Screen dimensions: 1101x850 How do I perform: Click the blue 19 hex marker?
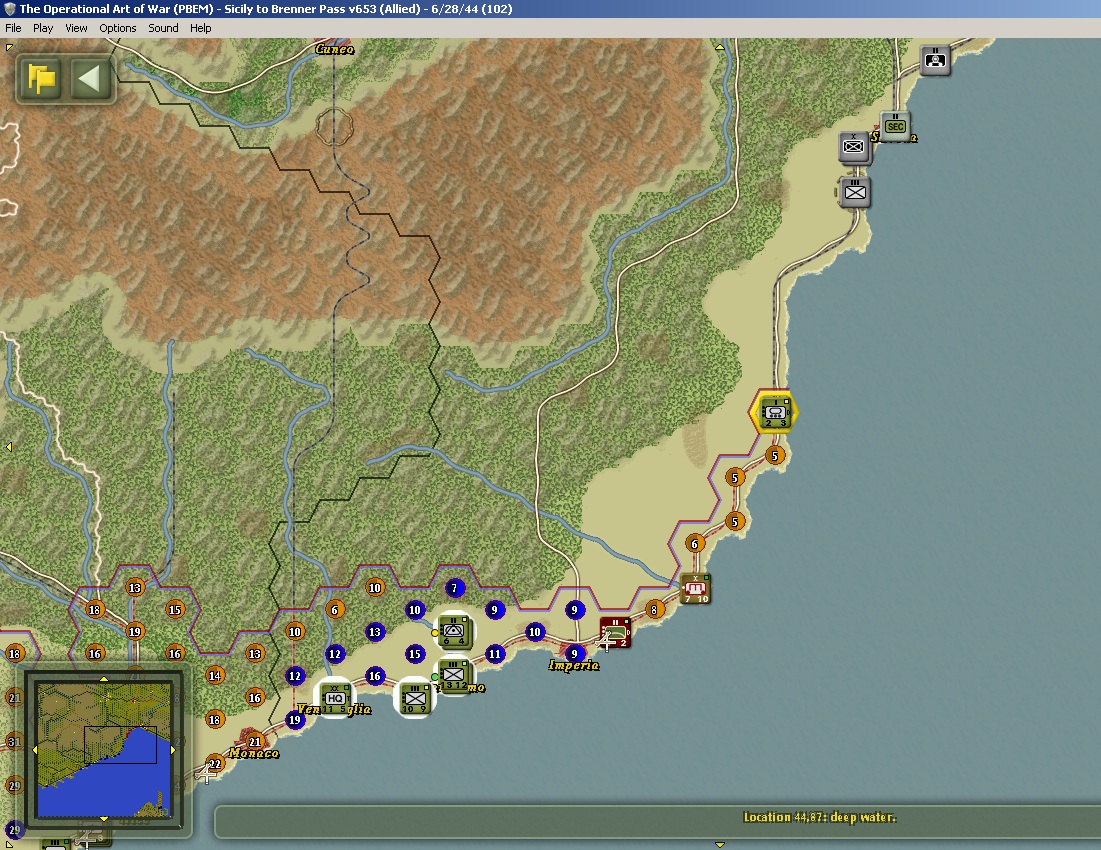[295, 719]
